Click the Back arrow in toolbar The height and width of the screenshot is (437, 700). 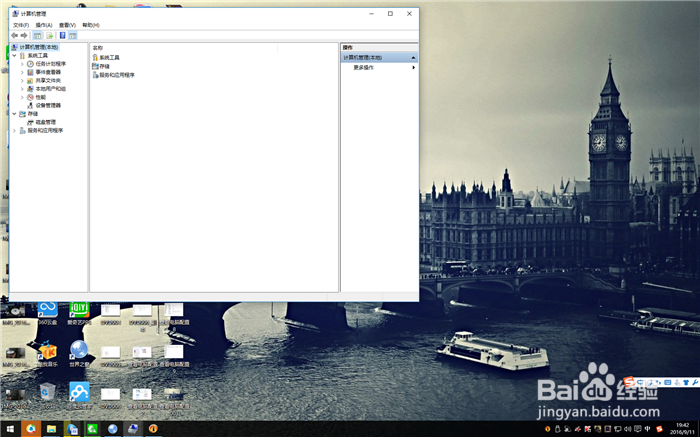14,35
